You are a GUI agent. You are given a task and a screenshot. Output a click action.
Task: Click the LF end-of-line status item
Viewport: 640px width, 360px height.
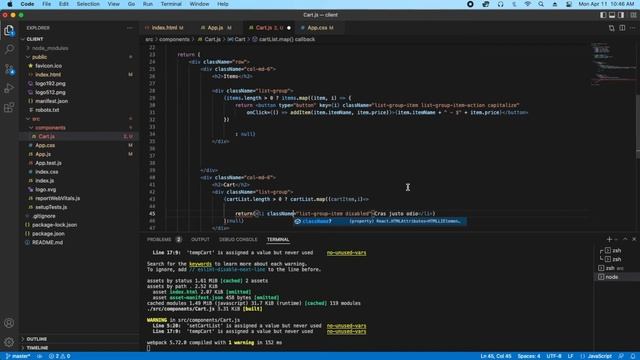pyautogui.click(x=570, y=356)
